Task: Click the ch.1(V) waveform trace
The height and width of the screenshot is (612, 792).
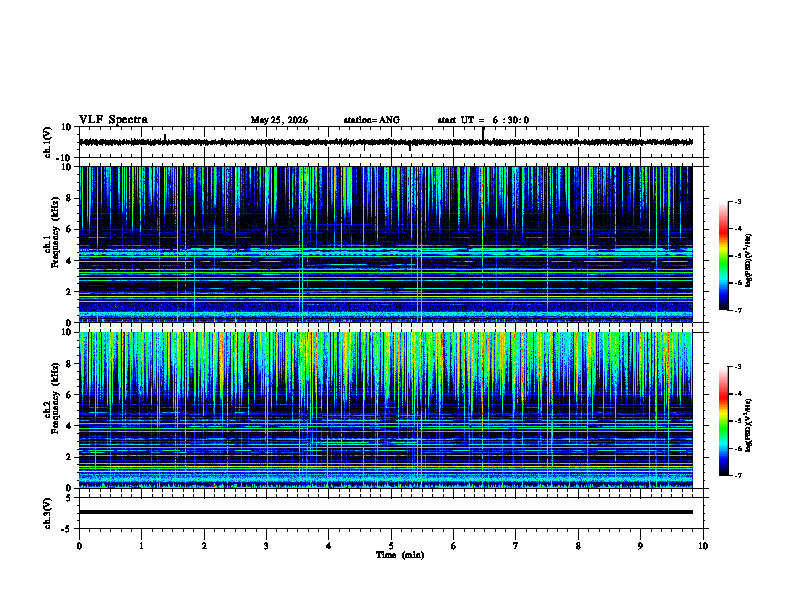Action: click(386, 142)
